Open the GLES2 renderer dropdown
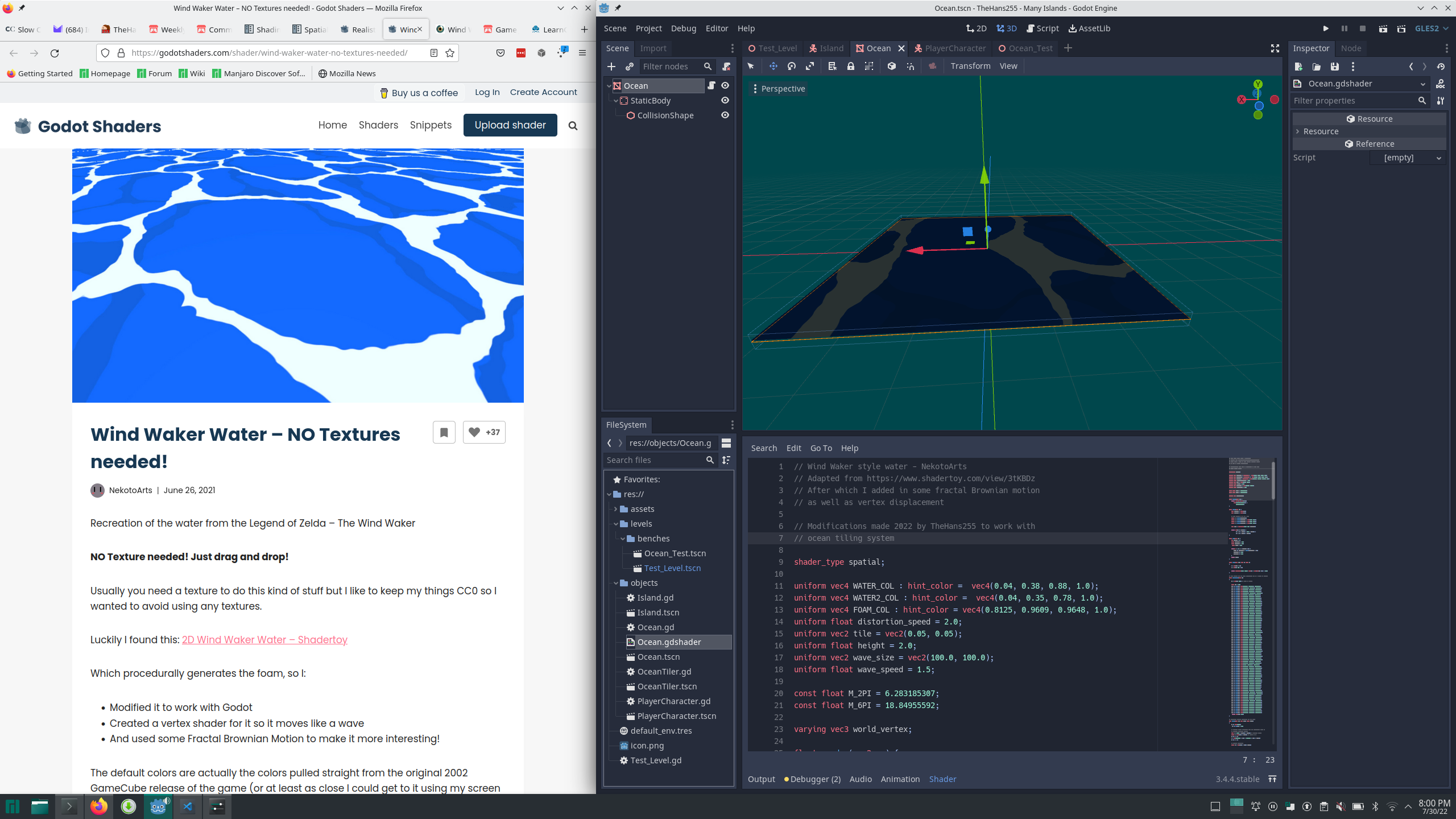Viewport: 1456px width, 819px height. (x=1431, y=28)
